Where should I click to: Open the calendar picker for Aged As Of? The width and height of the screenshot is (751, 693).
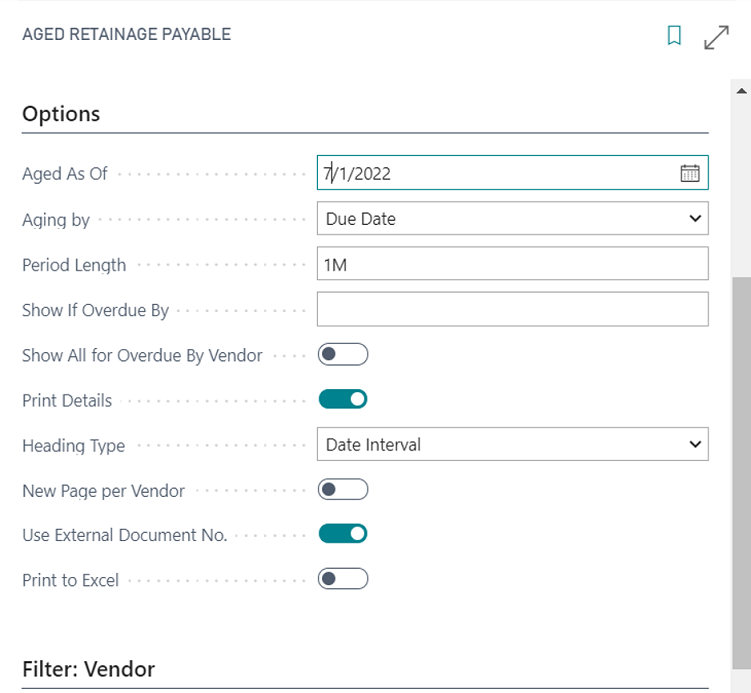(690, 173)
